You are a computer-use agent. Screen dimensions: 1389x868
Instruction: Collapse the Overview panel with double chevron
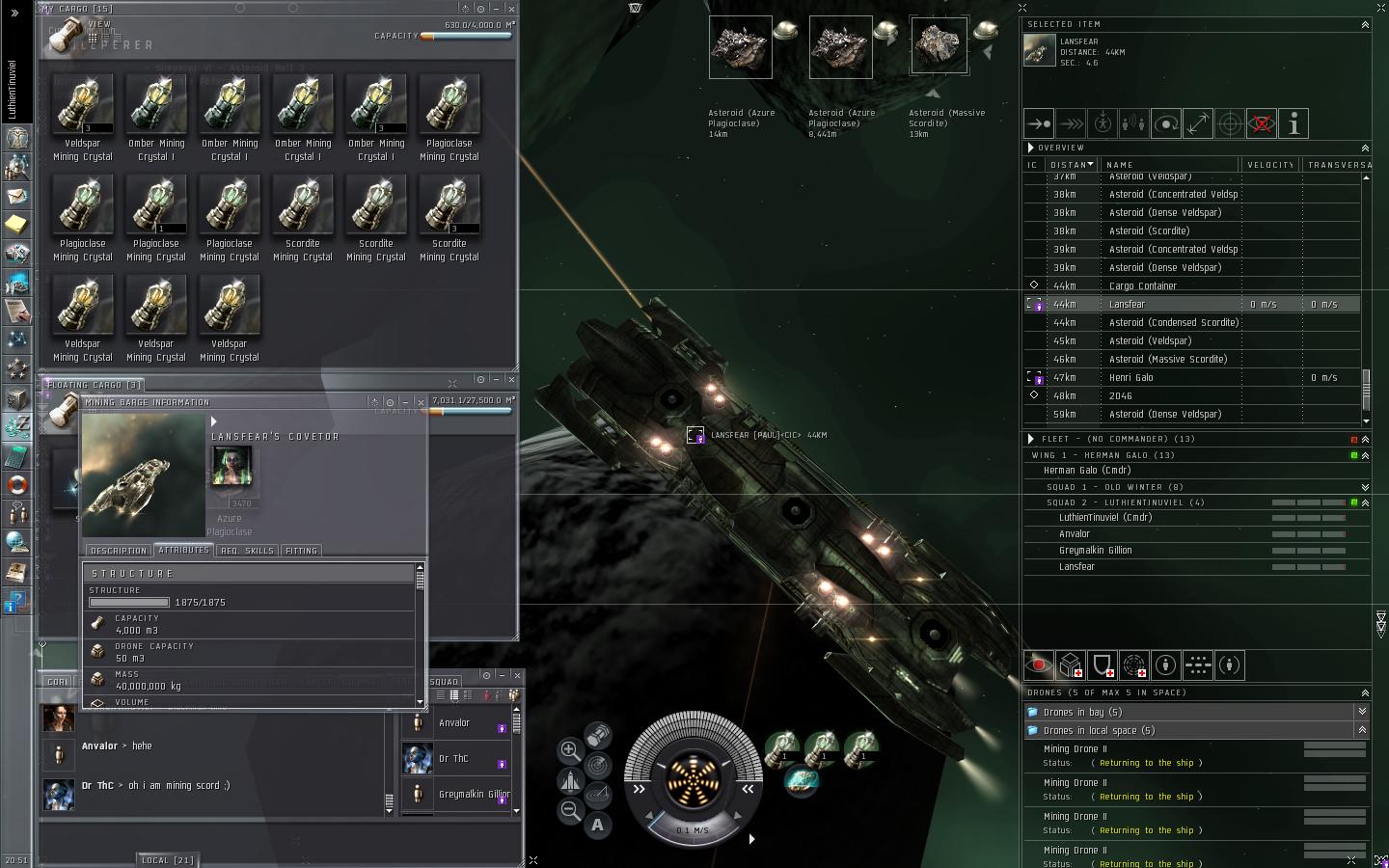1365,149
